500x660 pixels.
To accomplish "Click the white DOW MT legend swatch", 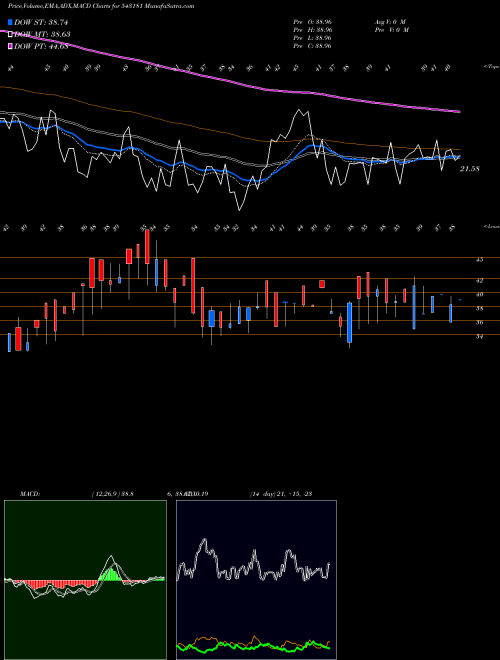I will (x=11, y=35).
